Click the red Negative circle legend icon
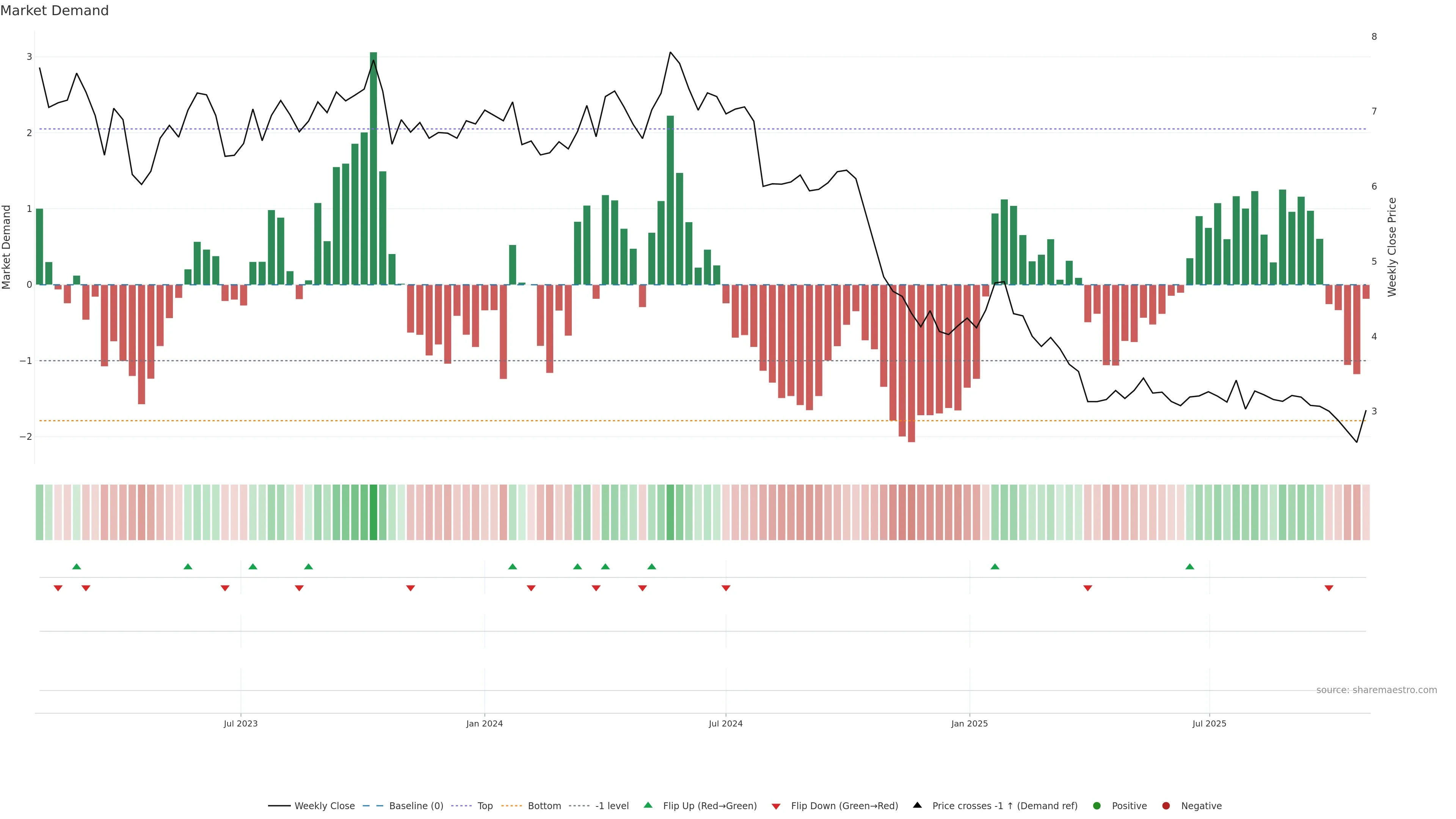Image resolution: width=1456 pixels, height=819 pixels. coord(1166,805)
